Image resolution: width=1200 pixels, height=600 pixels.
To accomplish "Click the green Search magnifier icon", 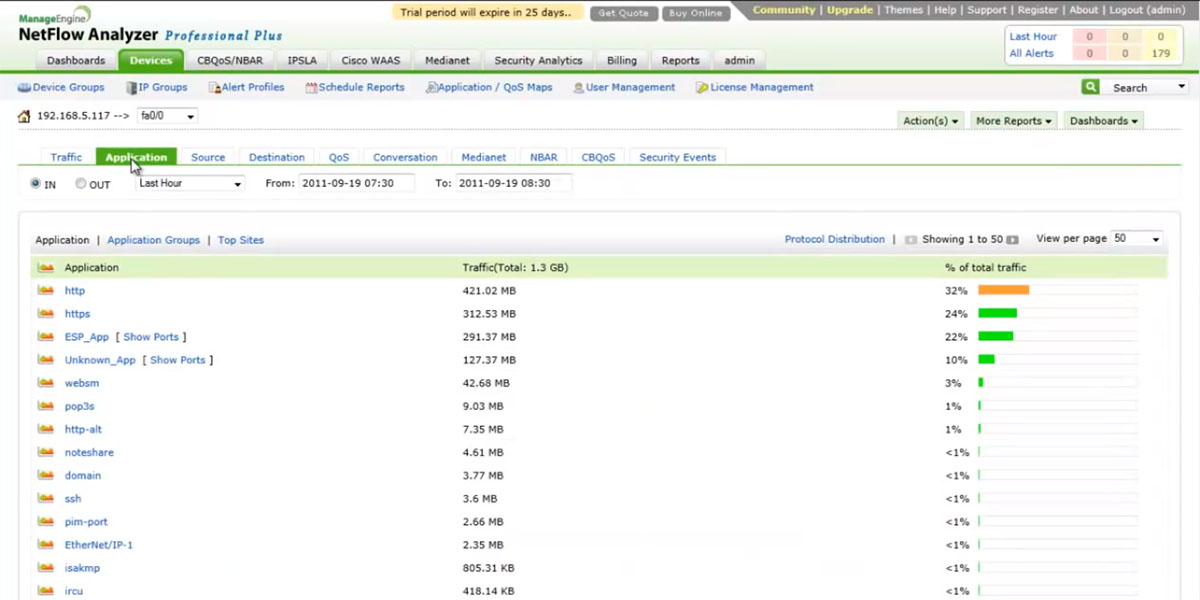I will [1090, 87].
